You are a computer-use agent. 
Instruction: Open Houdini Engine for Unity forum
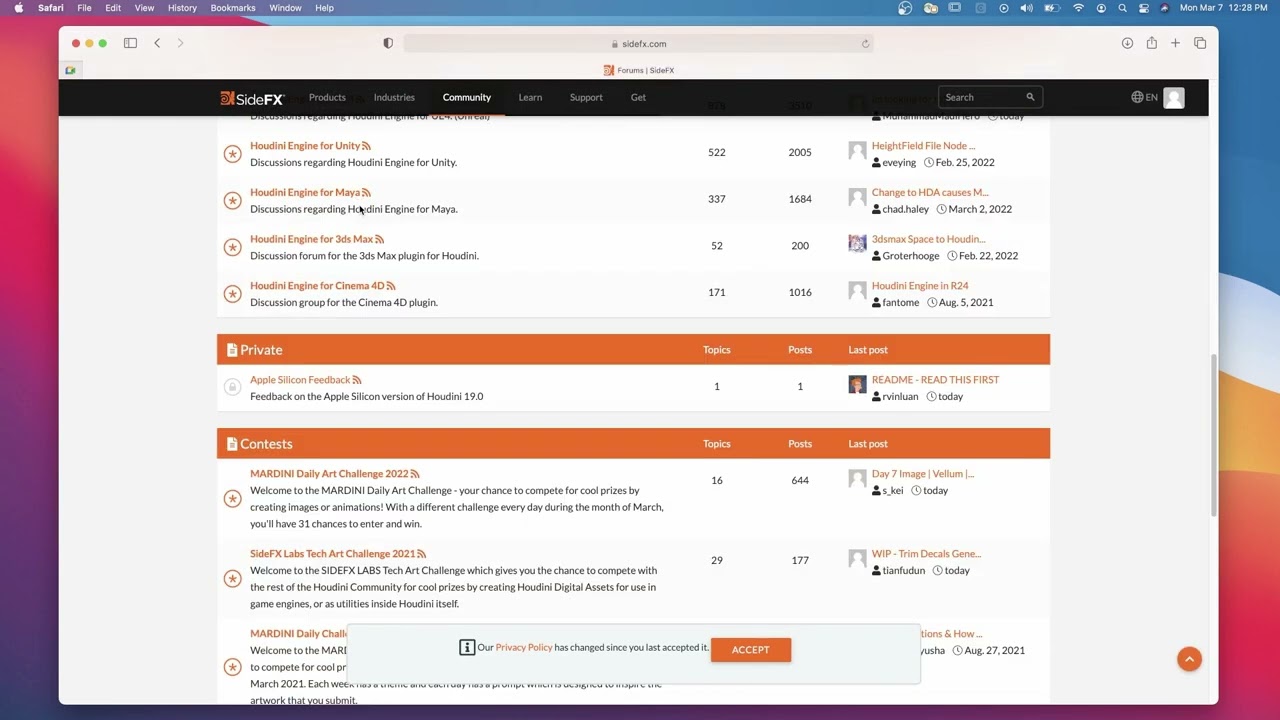[305, 146]
